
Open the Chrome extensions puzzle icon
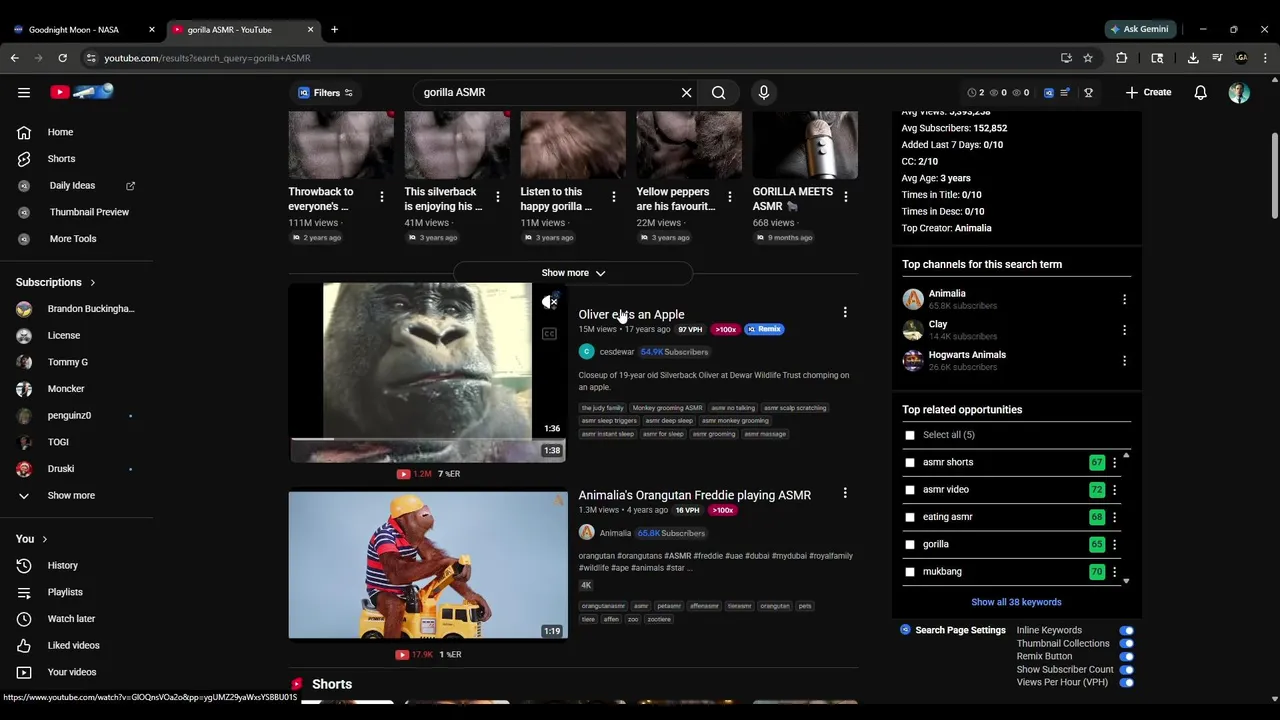click(x=1121, y=58)
